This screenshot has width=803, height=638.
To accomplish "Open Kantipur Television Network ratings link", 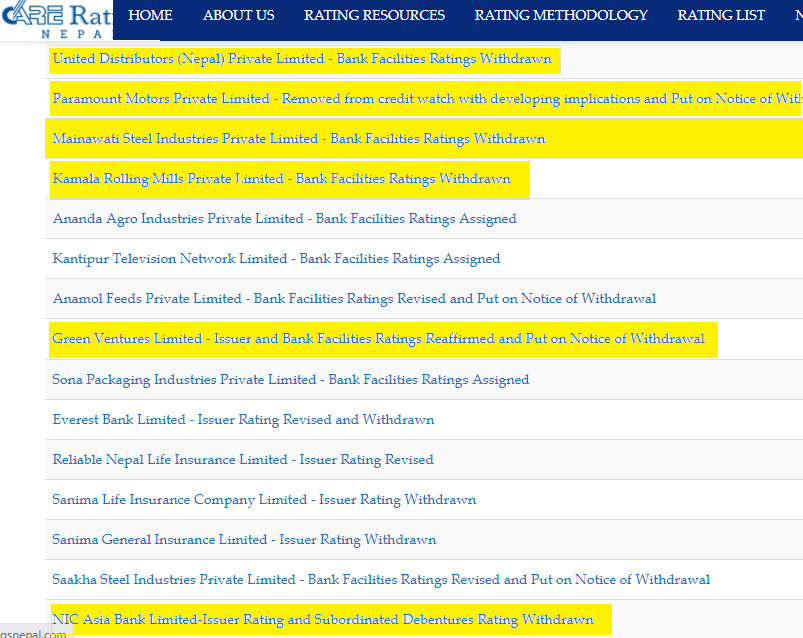I will click(277, 259).
